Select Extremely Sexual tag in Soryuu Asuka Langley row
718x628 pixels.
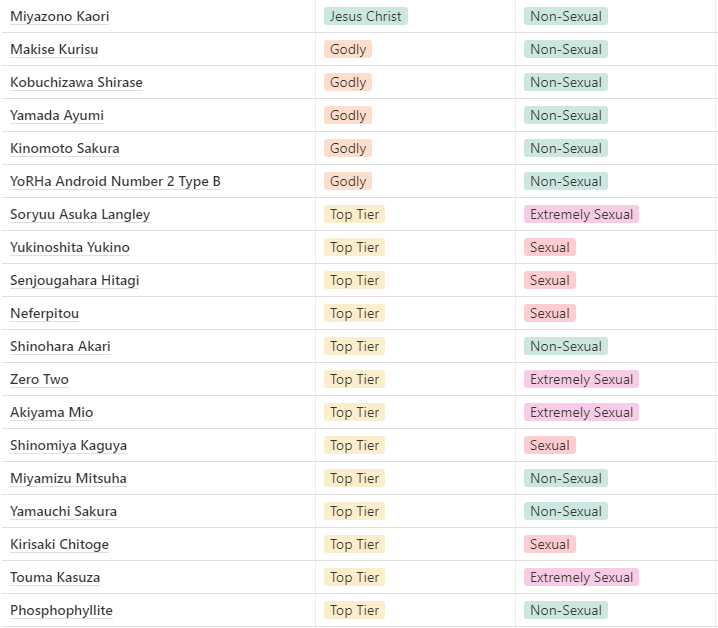(x=581, y=215)
